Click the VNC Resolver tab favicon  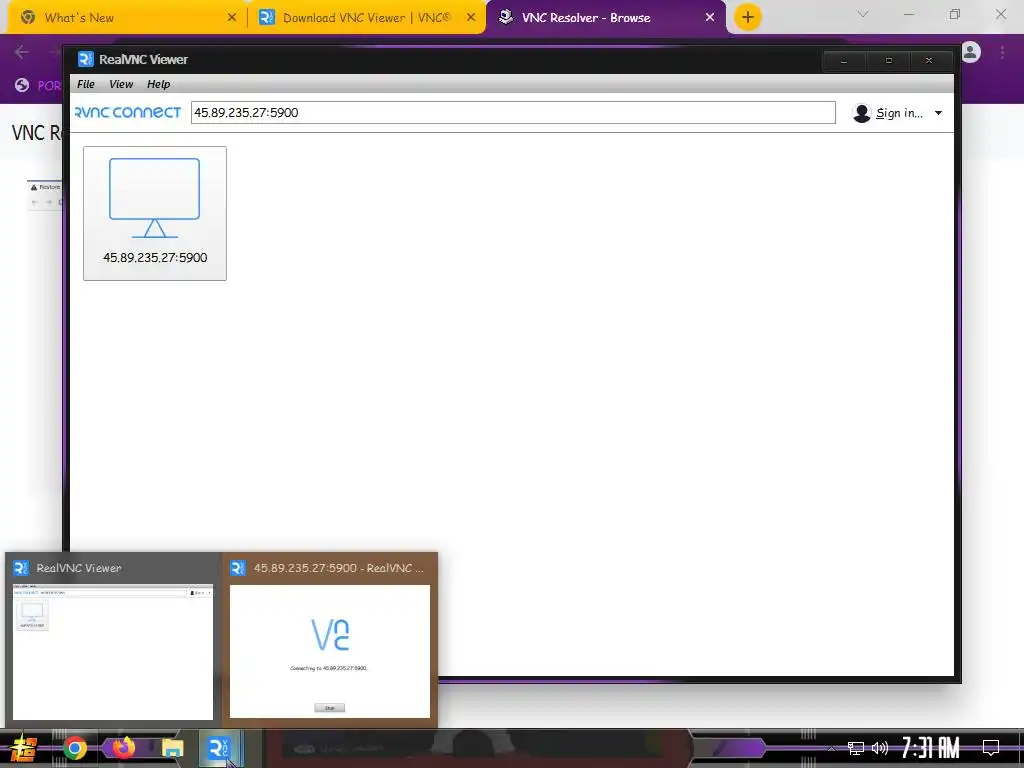(505, 18)
